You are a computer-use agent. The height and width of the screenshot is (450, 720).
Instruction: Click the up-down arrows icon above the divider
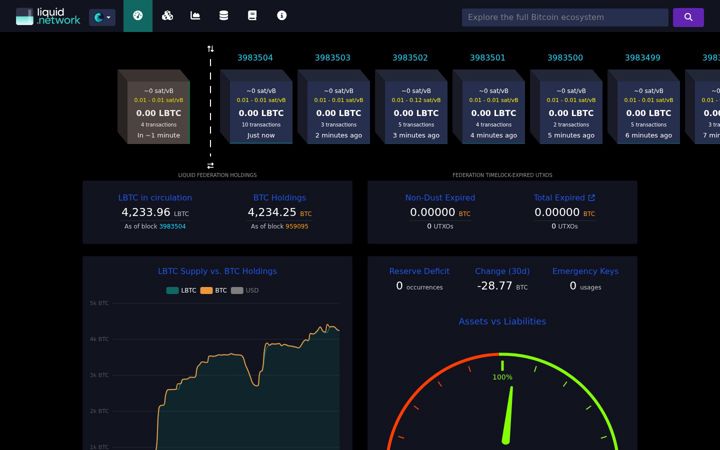pos(210,49)
